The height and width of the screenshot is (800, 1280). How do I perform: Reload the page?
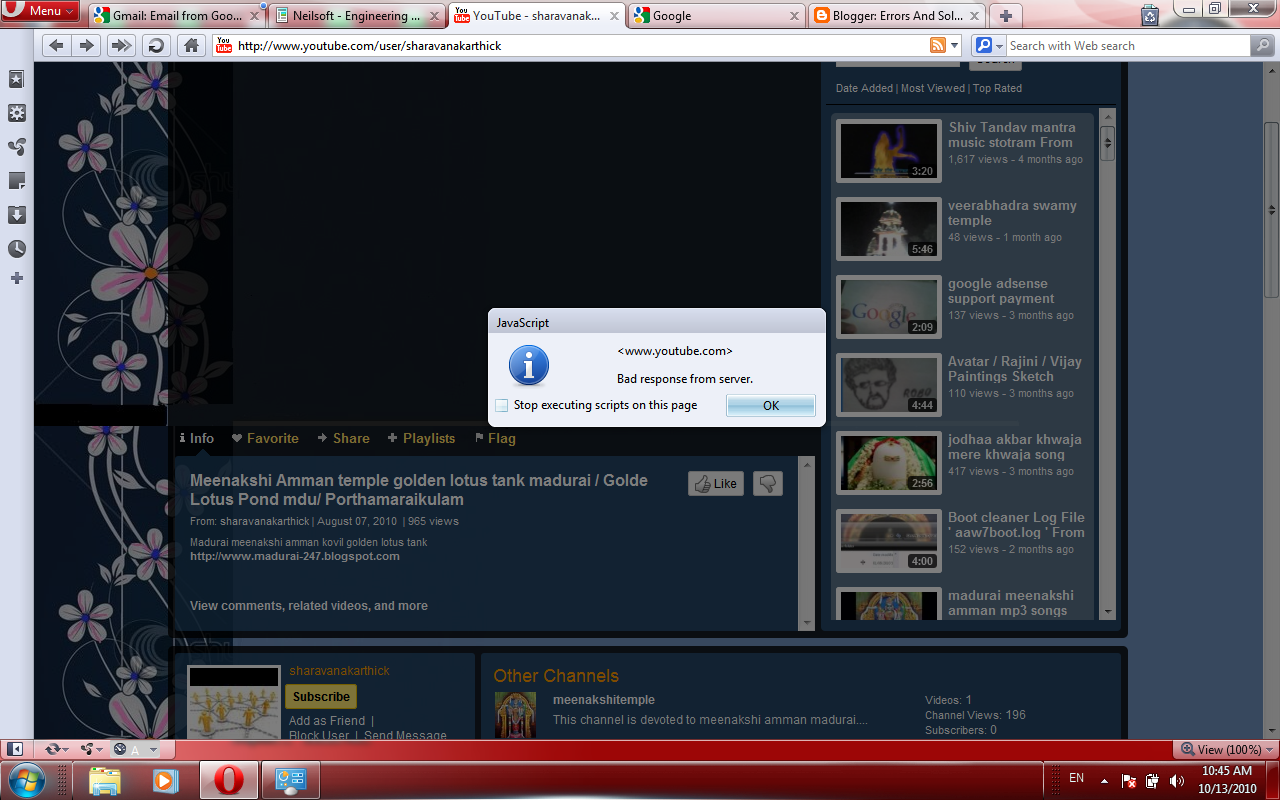click(155, 45)
